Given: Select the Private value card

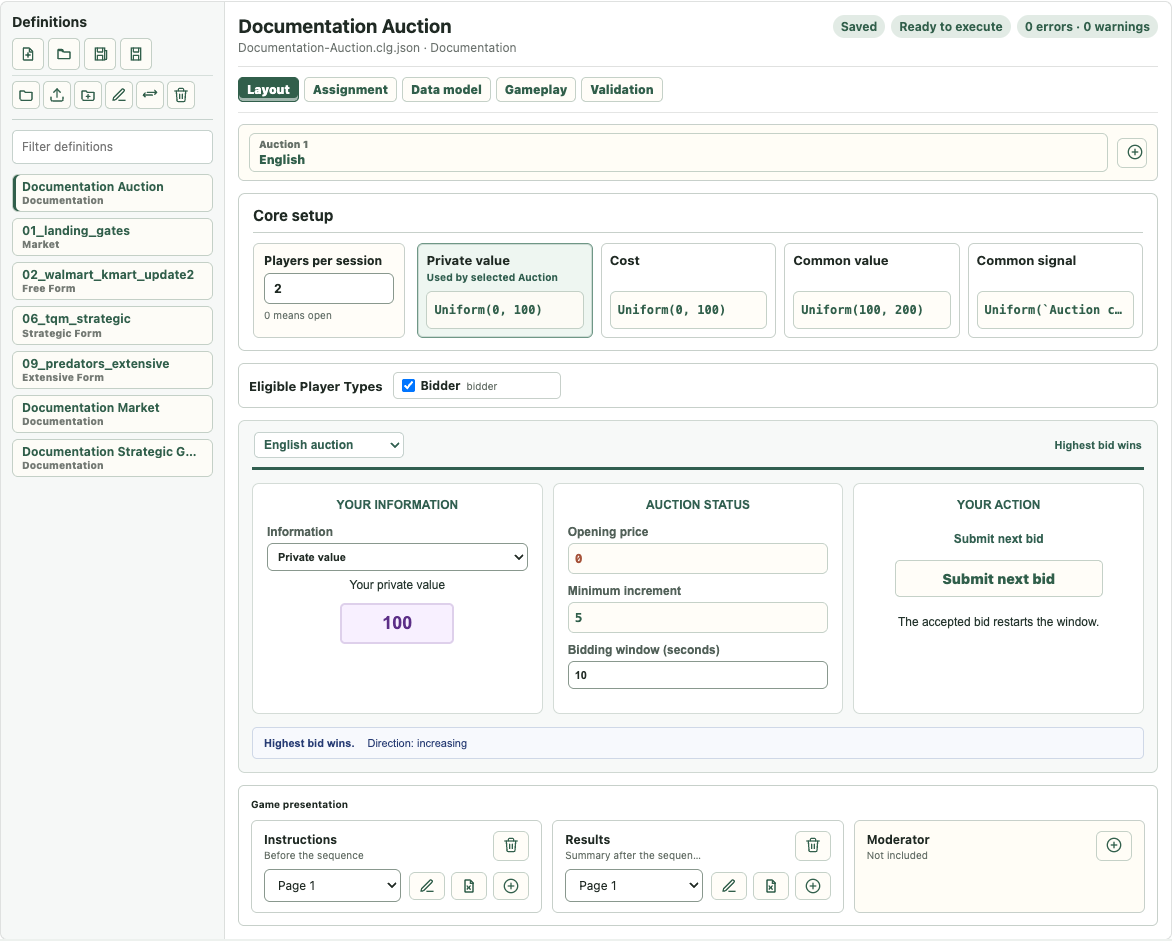Looking at the screenshot, I should (x=505, y=291).
